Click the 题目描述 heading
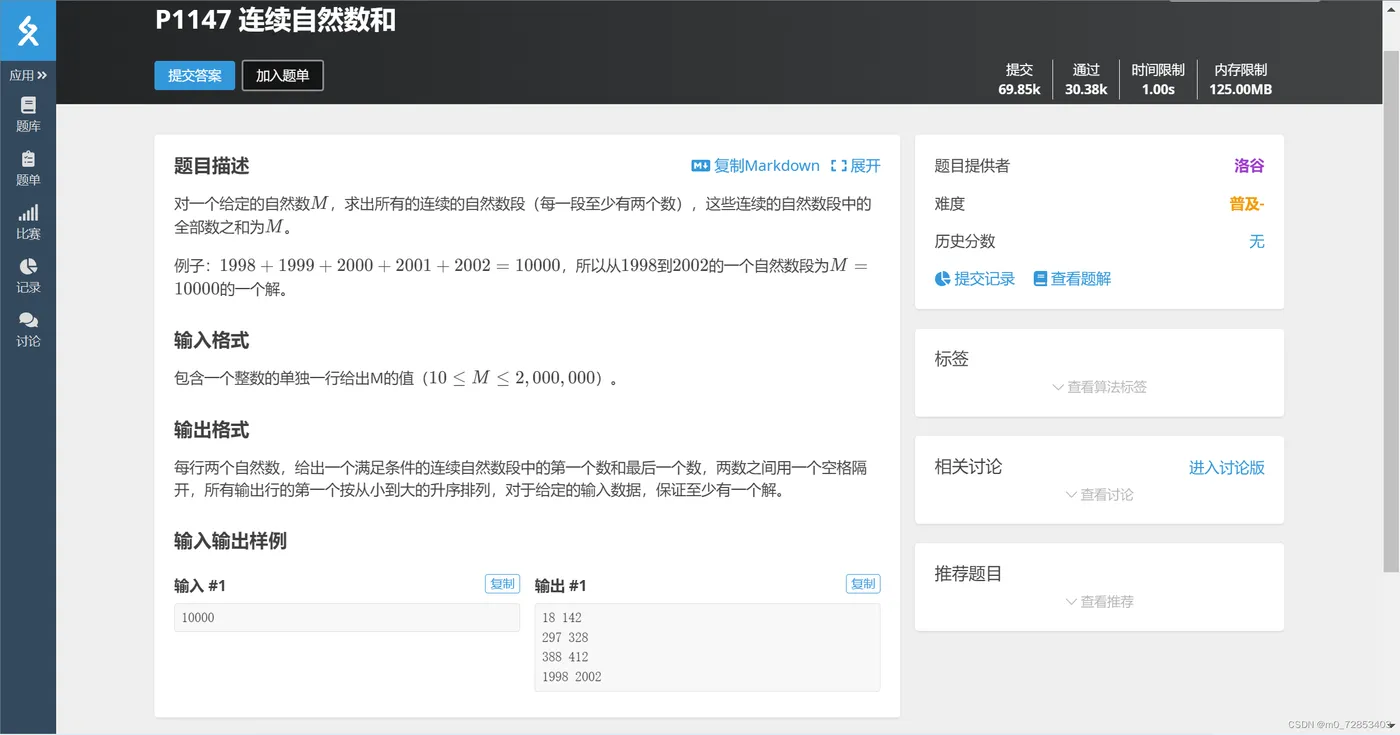 tap(211, 166)
